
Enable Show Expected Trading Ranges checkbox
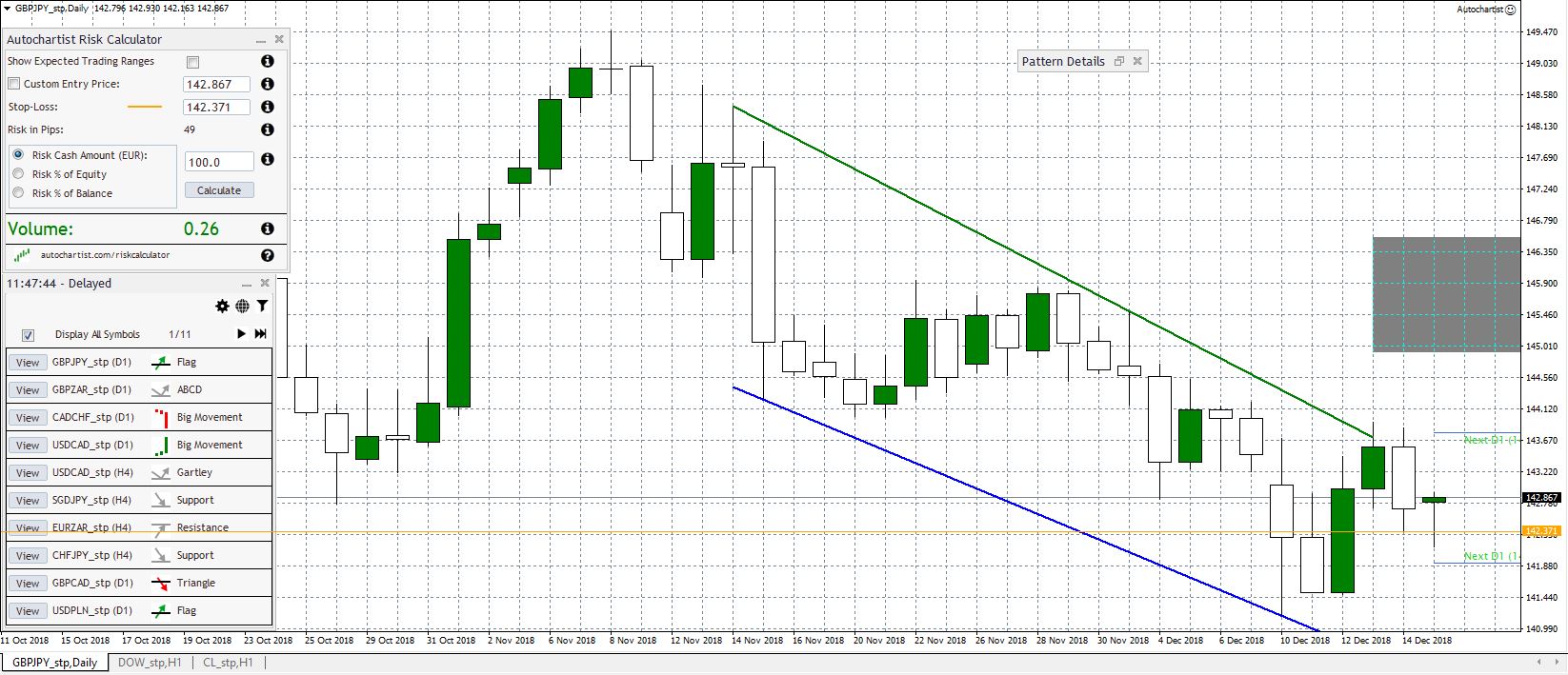tap(193, 62)
